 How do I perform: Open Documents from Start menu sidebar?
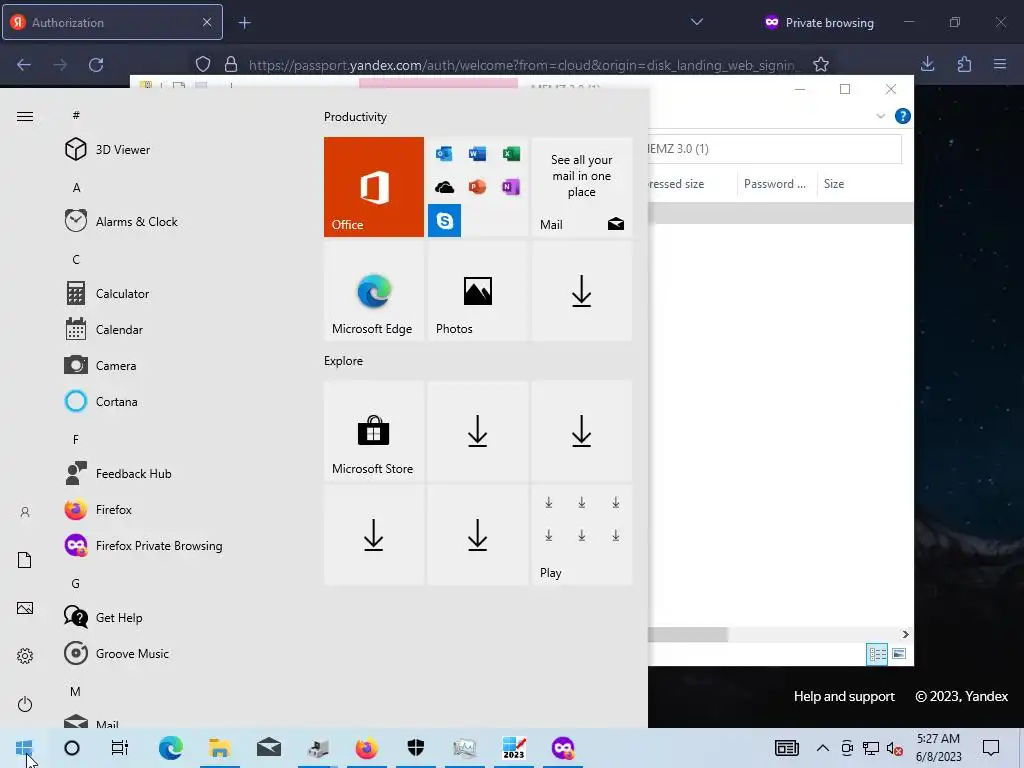tap(25, 560)
